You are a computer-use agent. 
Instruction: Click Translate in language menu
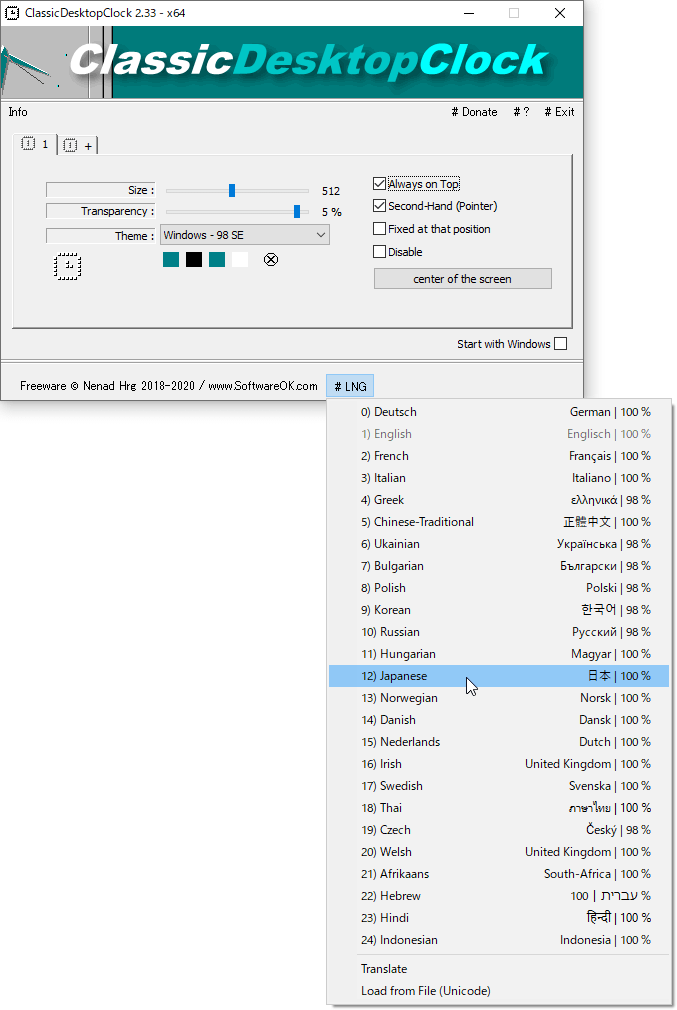click(499, 969)
